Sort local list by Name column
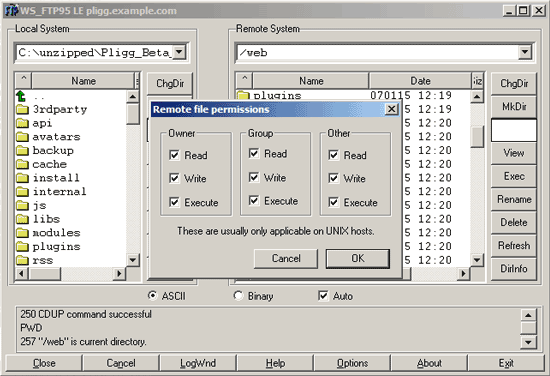550x376 pixels. 83,81
